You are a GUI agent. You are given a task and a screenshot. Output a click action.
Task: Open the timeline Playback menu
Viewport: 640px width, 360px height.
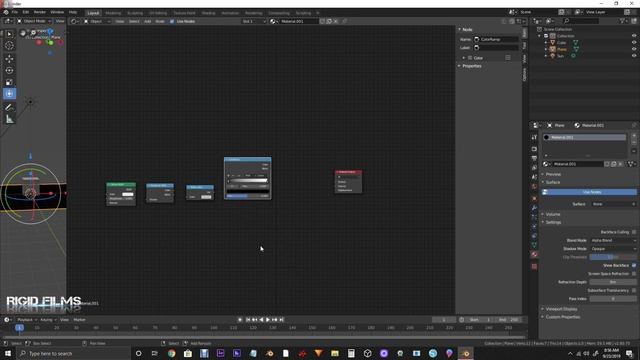(27, 320)
